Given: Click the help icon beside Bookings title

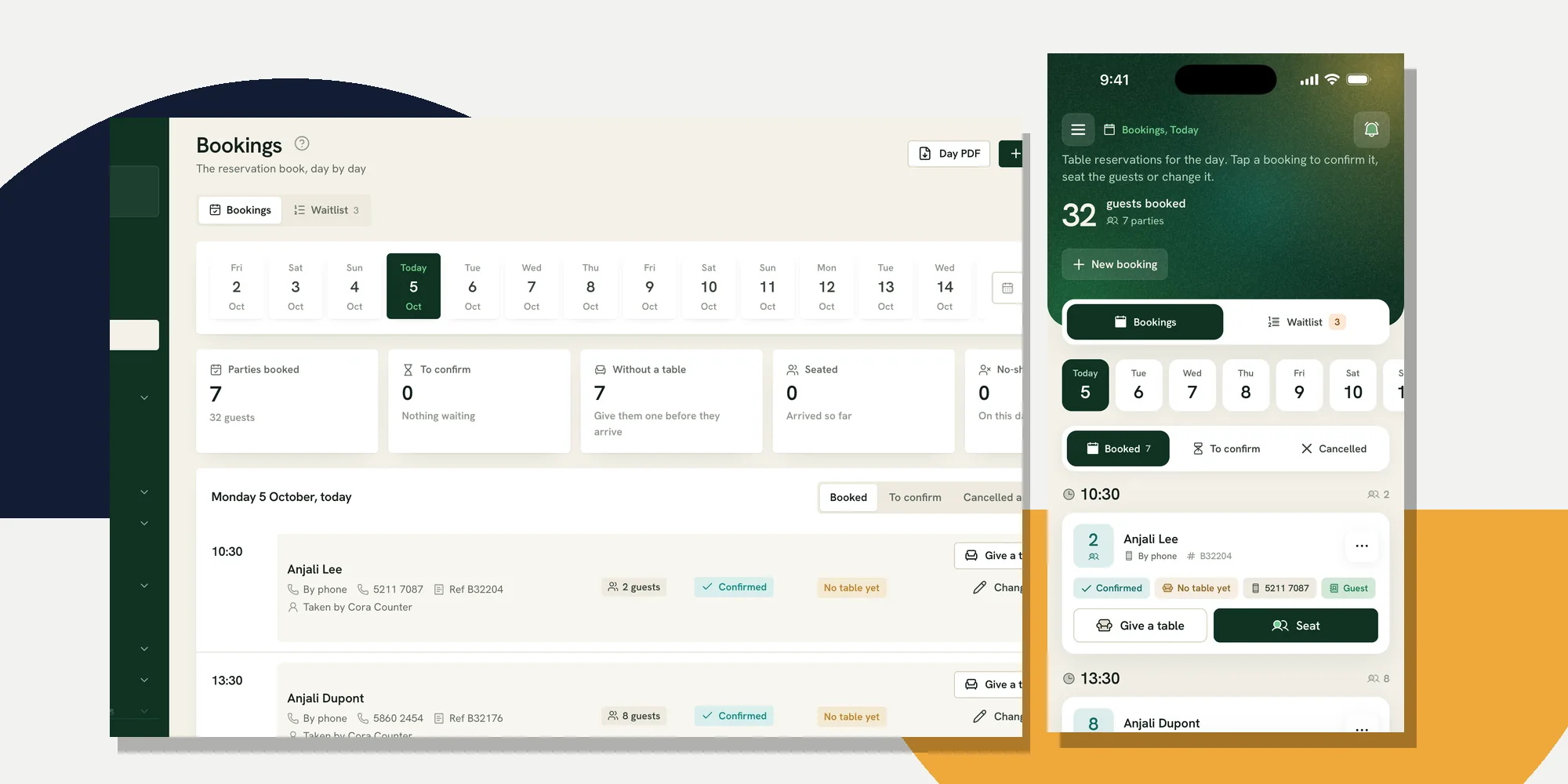Looking at the screenshot, I should tap(302, 143).
